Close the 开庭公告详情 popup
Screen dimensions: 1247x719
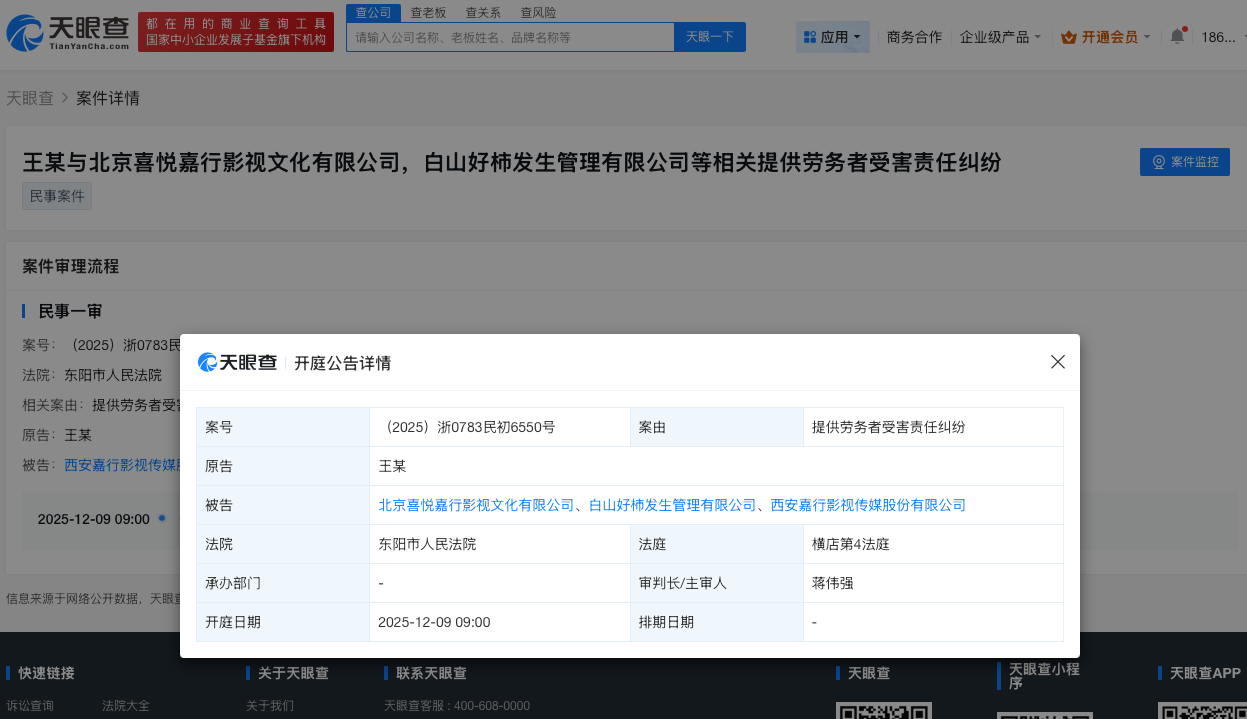(1057, 362)
